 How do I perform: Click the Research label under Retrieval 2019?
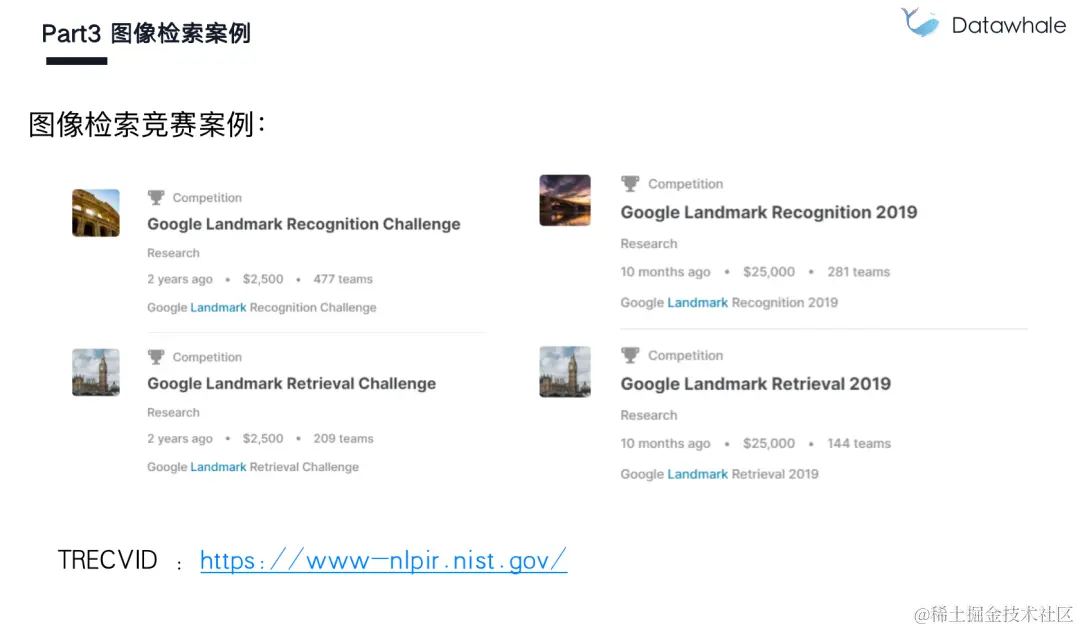point(649,415)
